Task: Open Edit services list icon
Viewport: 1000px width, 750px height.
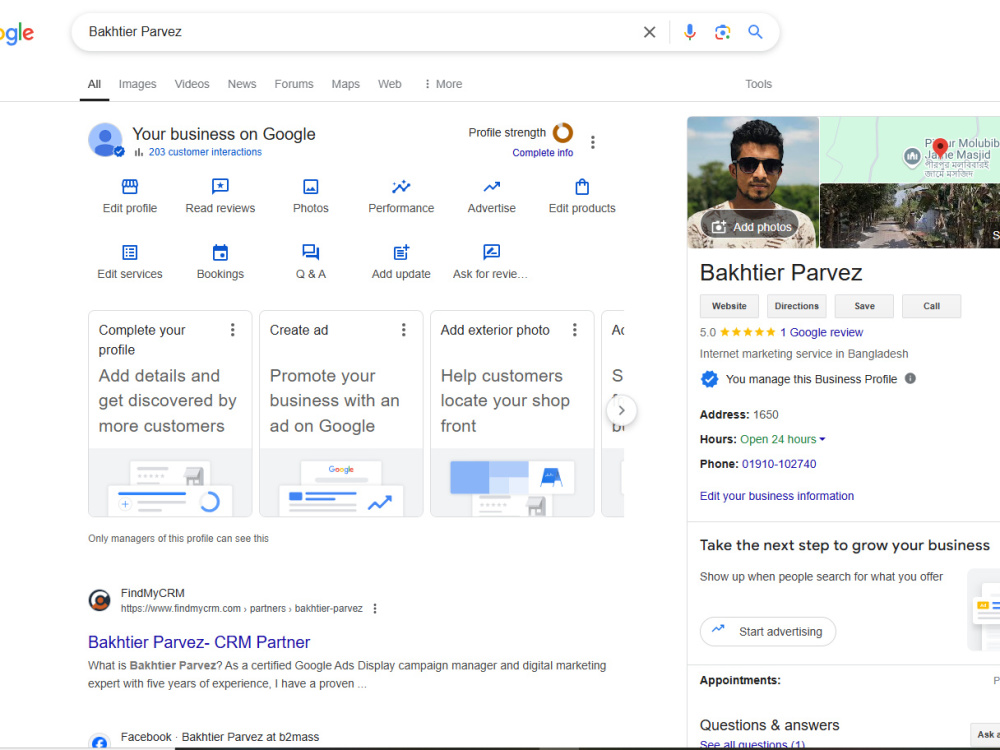Action: tap(129, 253)
